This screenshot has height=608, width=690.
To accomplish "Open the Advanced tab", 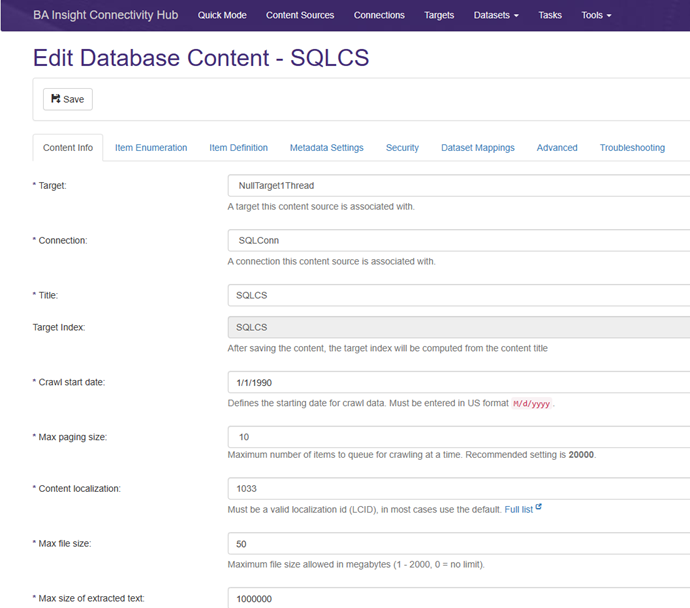I will [557, 147].
